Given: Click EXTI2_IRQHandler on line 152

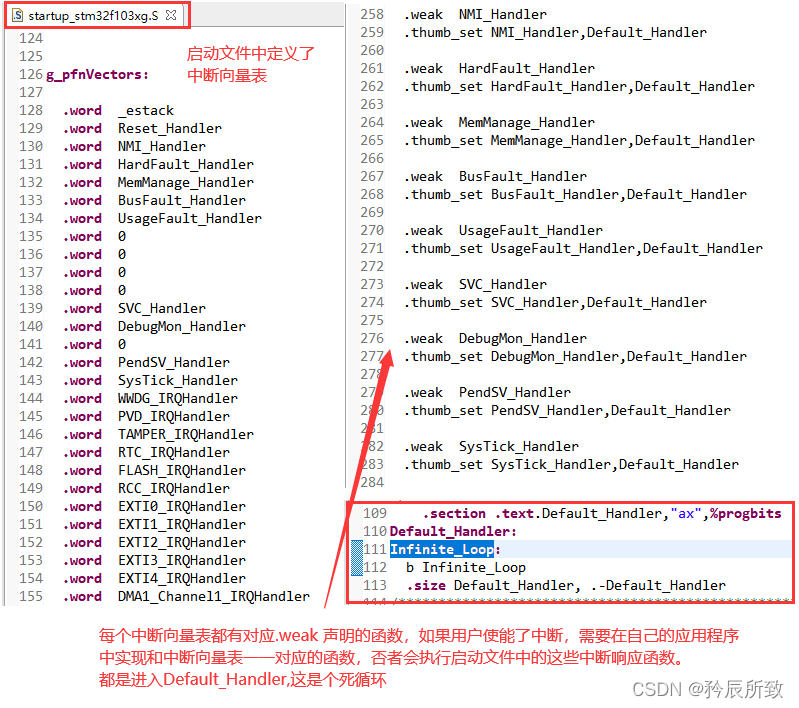Looking at the screenshot, I should pyautogui.click(x=182, y=542).
